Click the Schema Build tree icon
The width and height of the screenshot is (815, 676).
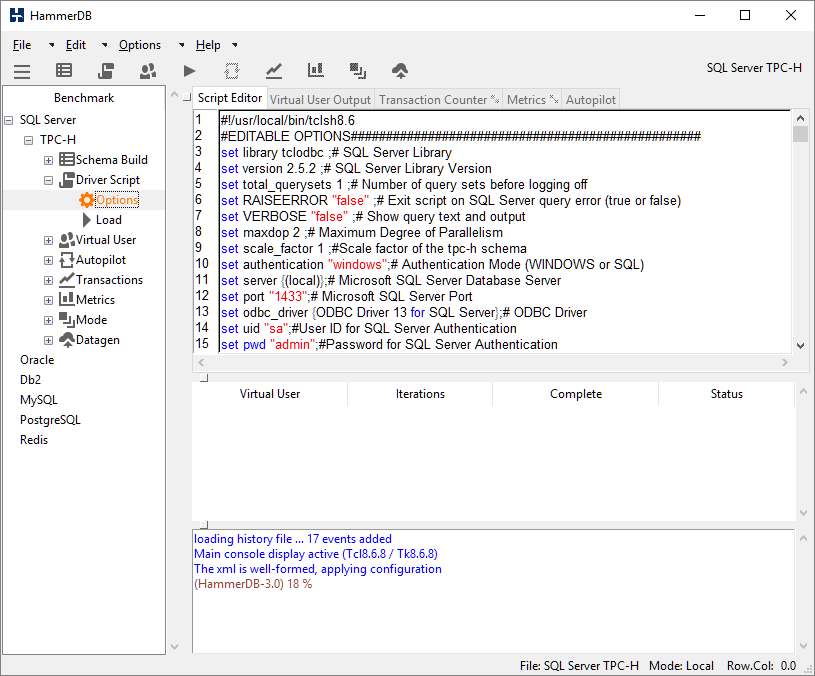tap(67, 159)
